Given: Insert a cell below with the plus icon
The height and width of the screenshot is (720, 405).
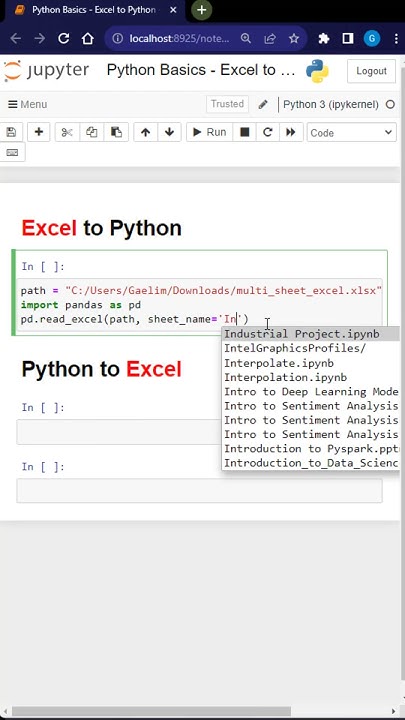Looking at the screenshot, I should click(39, 132).
